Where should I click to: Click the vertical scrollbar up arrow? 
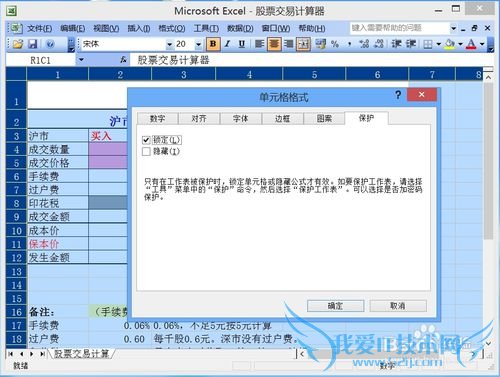coord(488,77)
